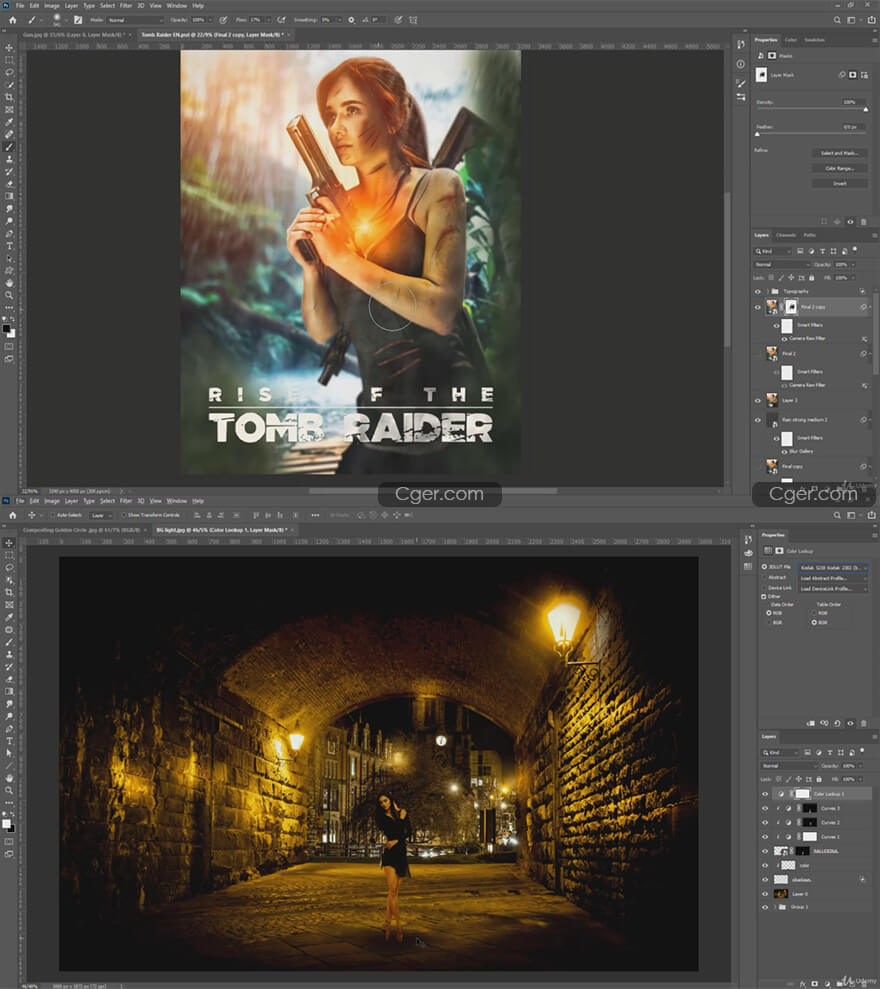
Task: Click lock all icon in top Layers panel
Action: click(812, 278)
